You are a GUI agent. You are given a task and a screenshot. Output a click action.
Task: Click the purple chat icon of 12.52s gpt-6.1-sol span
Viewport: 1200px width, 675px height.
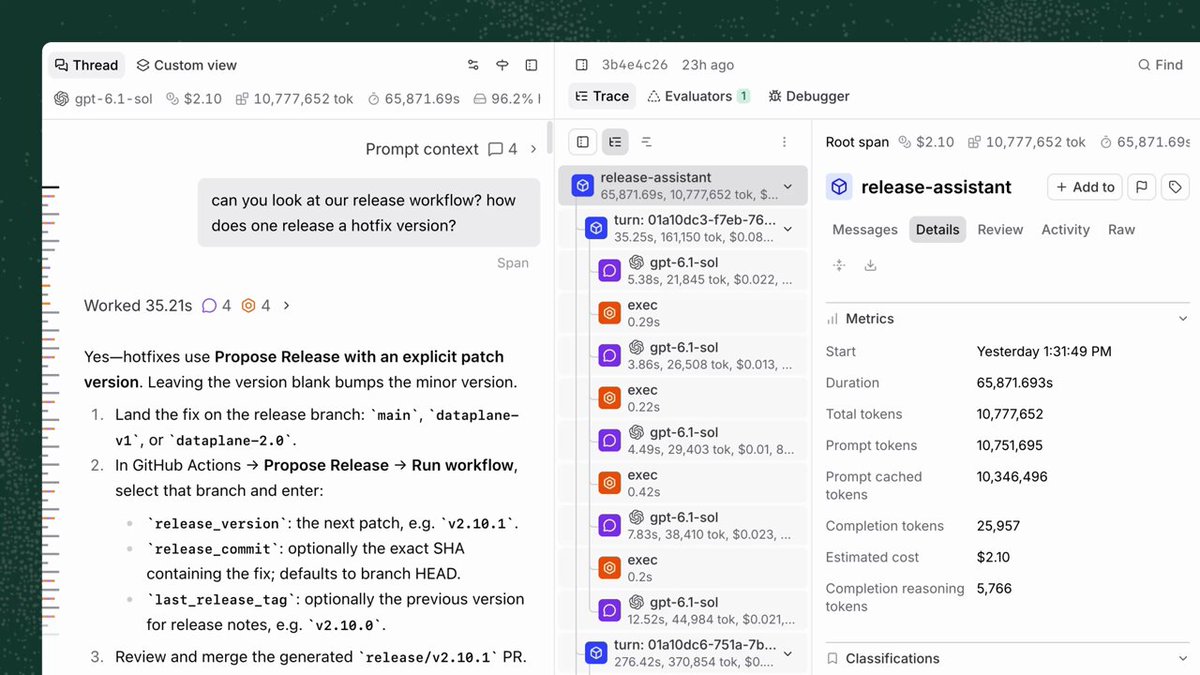pyautogui.click(x=610, y=610)
